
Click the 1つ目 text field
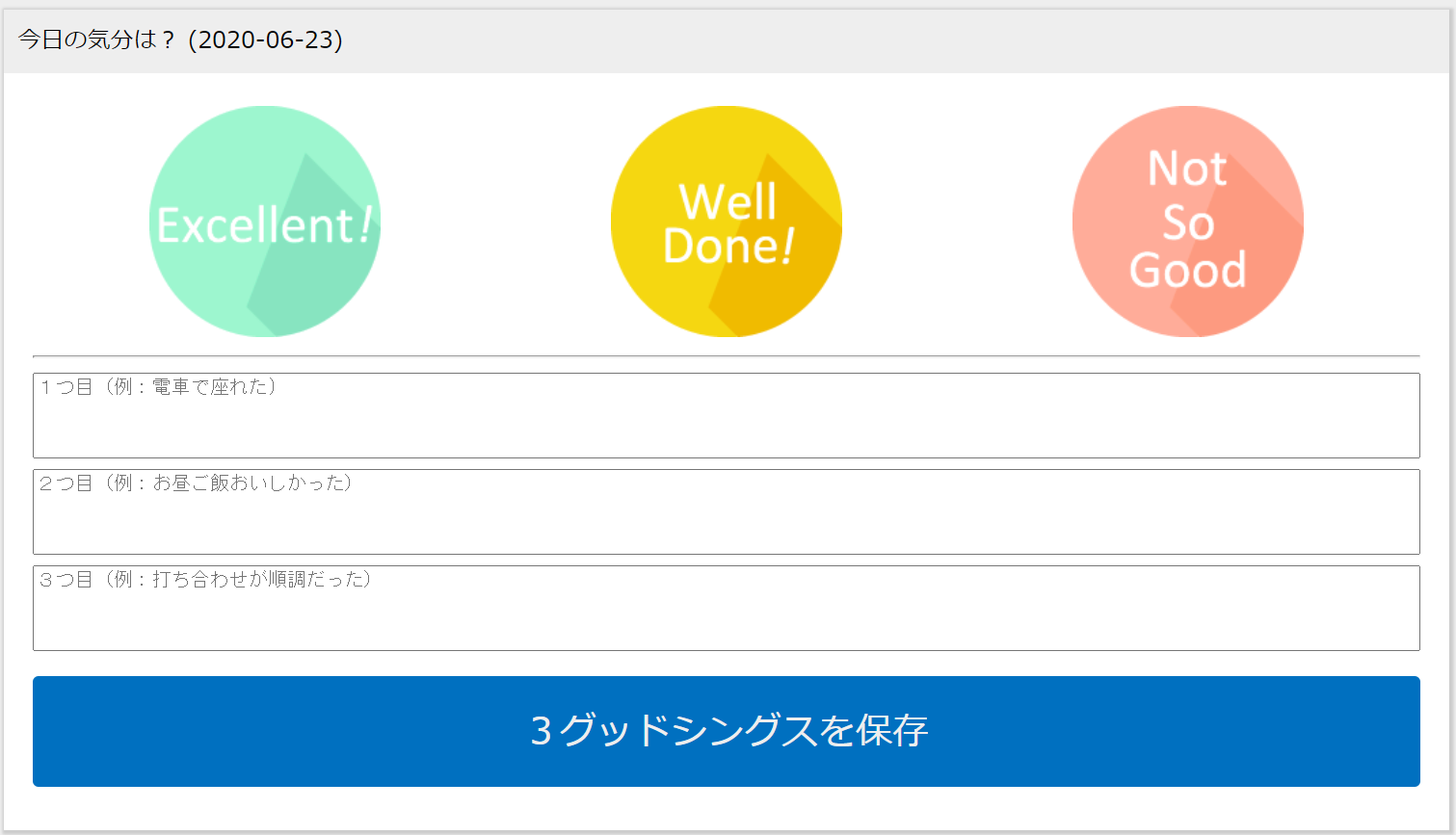coord(726,415)
